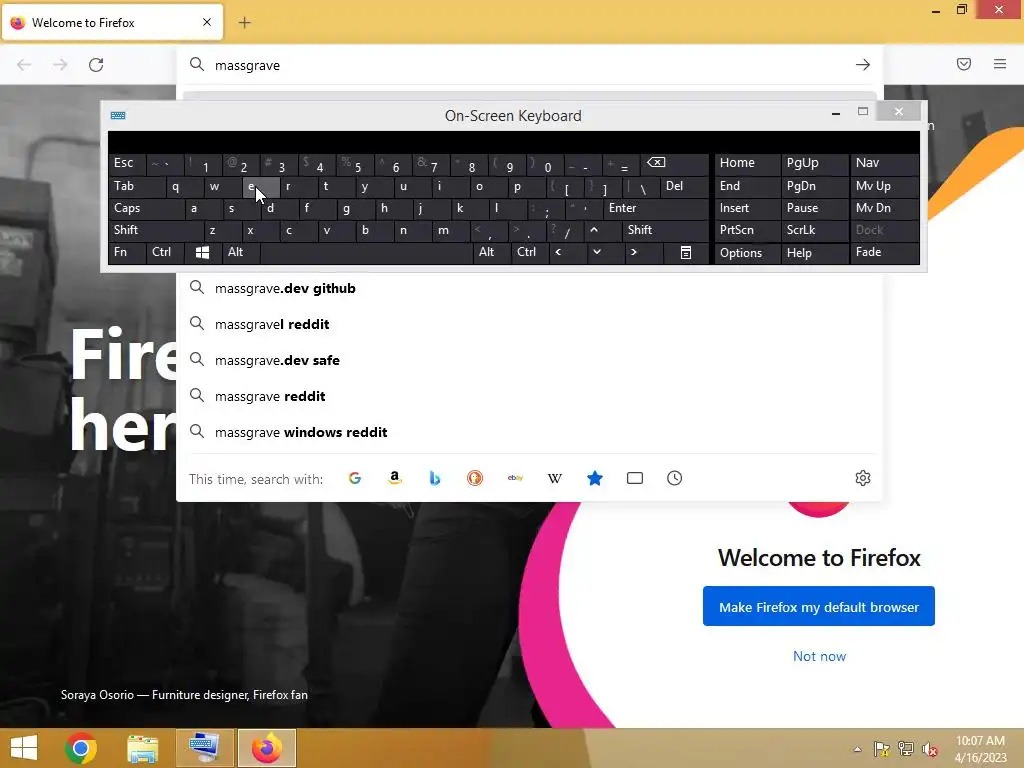The height and width of the screenshot is (768, 1024).
Task: Click the PrtScn key on keyboard
Action: coord(747,230)
